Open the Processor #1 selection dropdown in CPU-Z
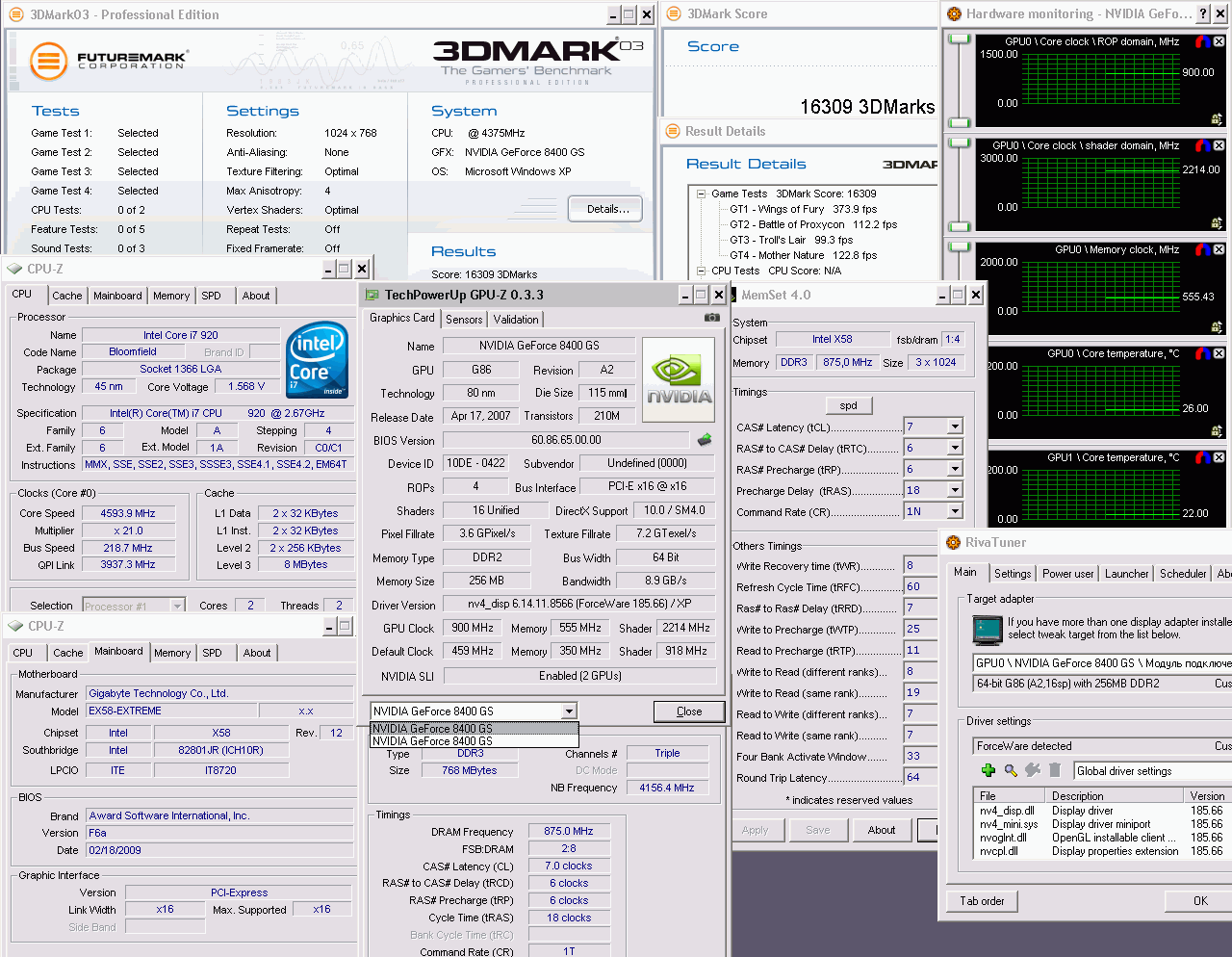This screenshot has height=957, width=1232. [x=177, y=606]
